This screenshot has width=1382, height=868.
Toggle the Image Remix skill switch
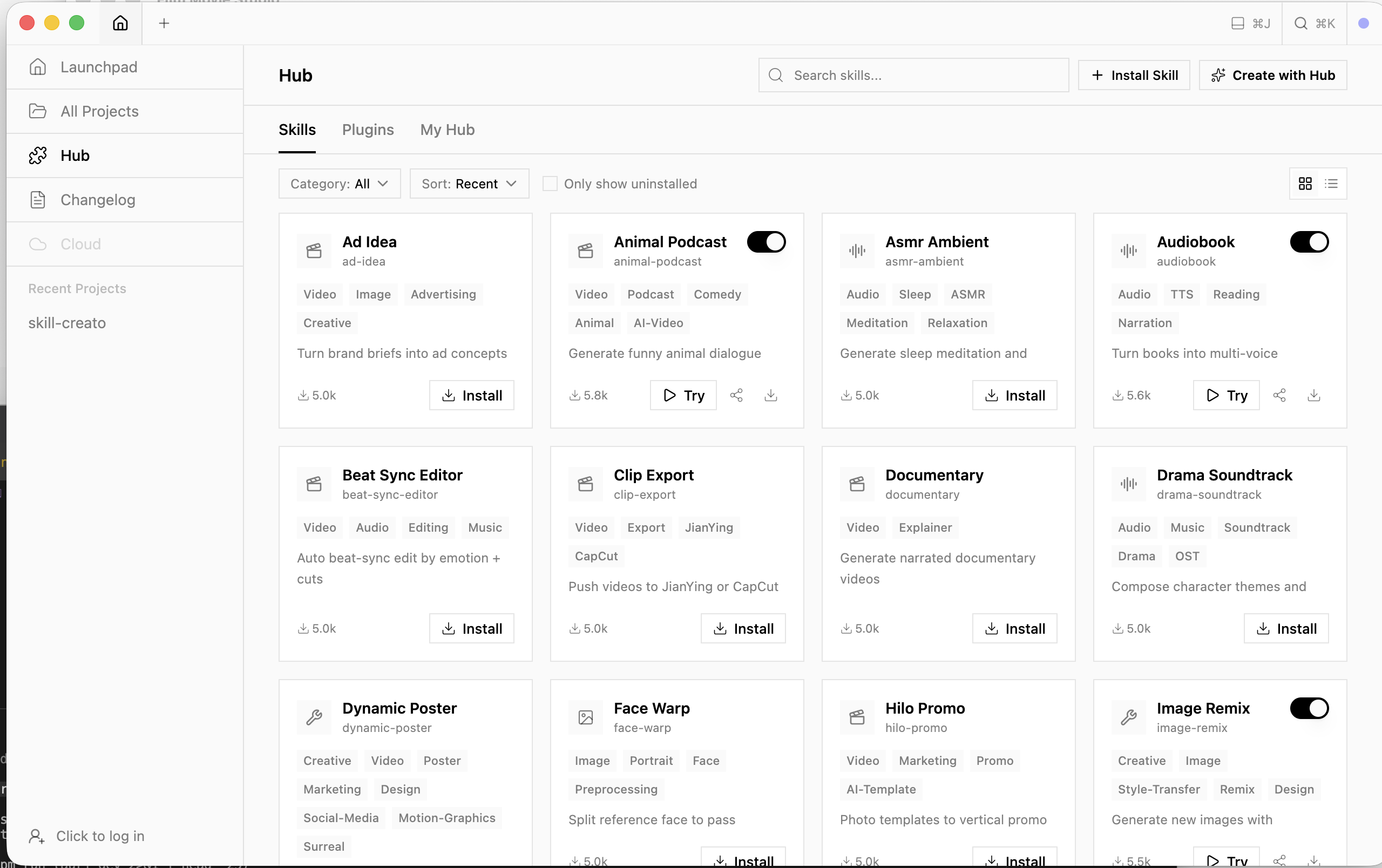tap(1309, 709)
